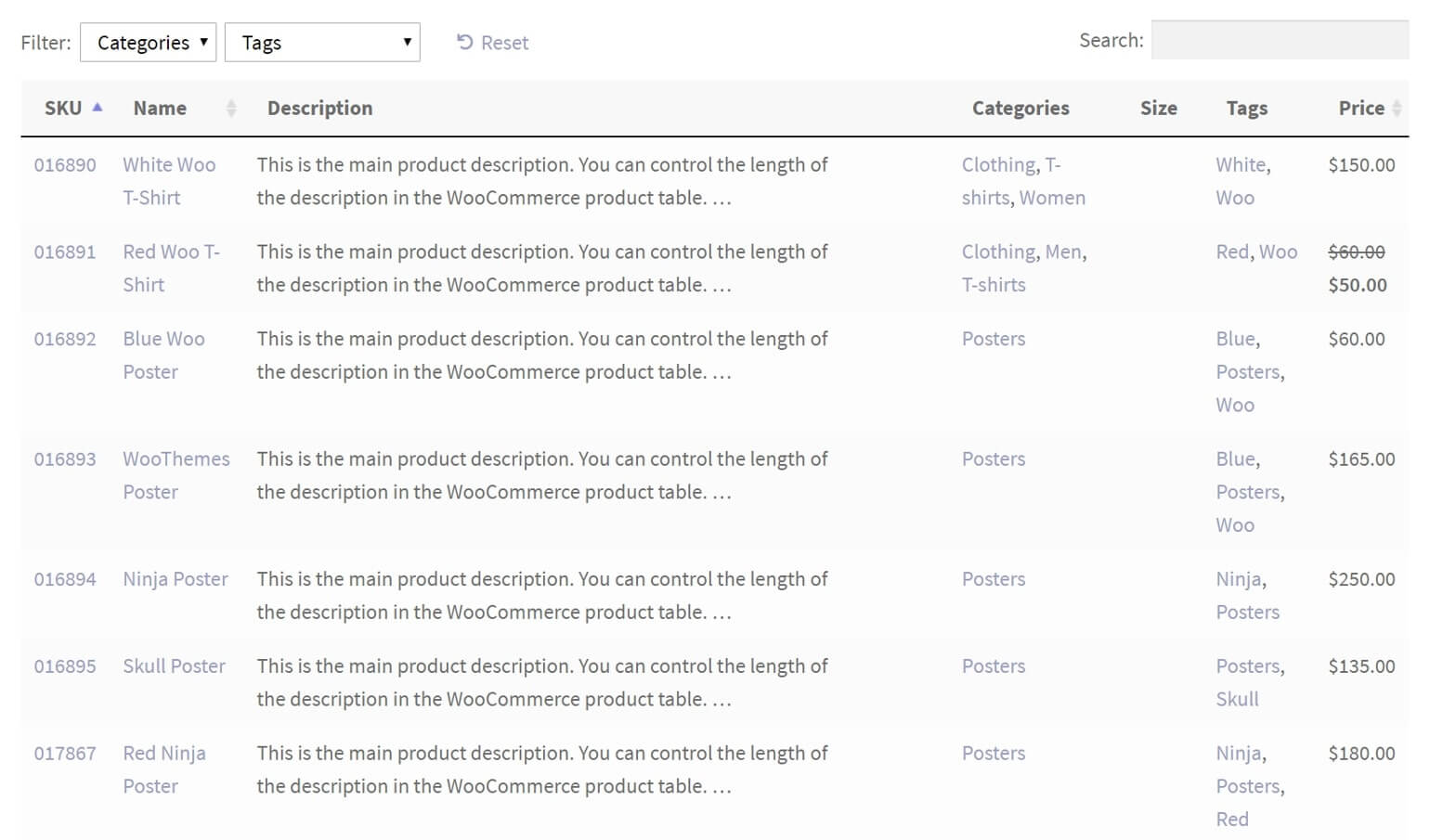Viewport: 1430px width, 840px height.
Task: Filter by the Red tag in last row
Action: tap(1232, 819)
